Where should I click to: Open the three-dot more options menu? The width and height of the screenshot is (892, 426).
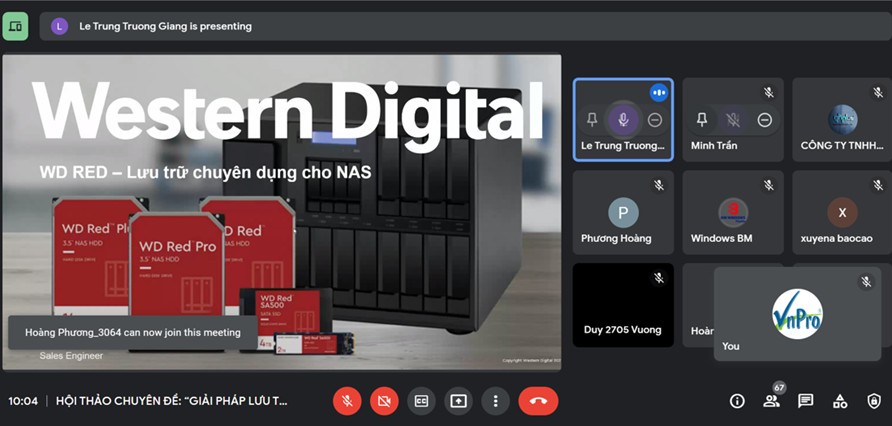click(495, 401)
